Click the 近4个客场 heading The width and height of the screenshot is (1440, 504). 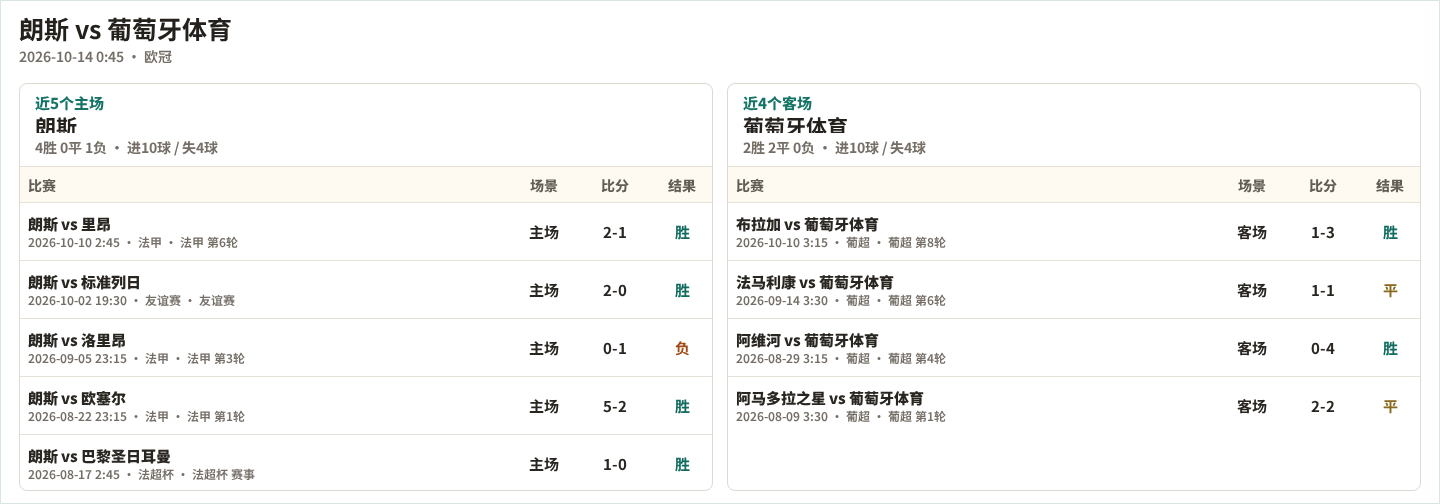(777, 103)
